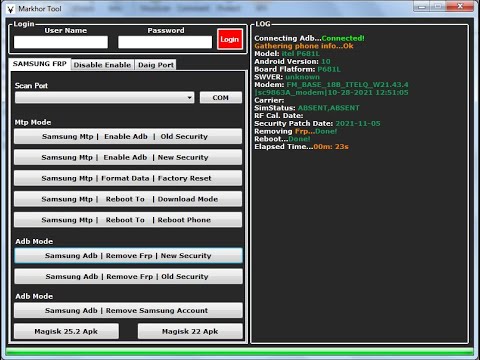Click Samsung Mtp Reboot To Reboot Phone
This screenshot has height=360, width=480.
click(x=128, y=220)
